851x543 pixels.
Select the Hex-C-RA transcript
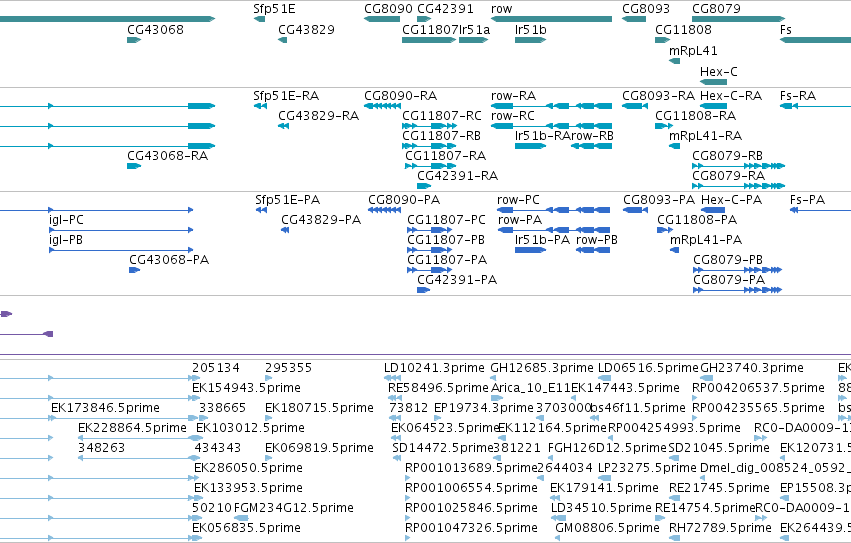click(x=713, y=106)
